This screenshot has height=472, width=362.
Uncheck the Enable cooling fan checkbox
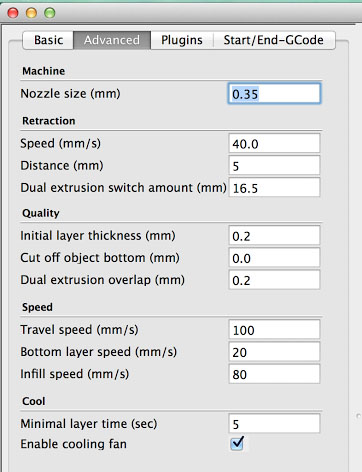coord(237,443)
